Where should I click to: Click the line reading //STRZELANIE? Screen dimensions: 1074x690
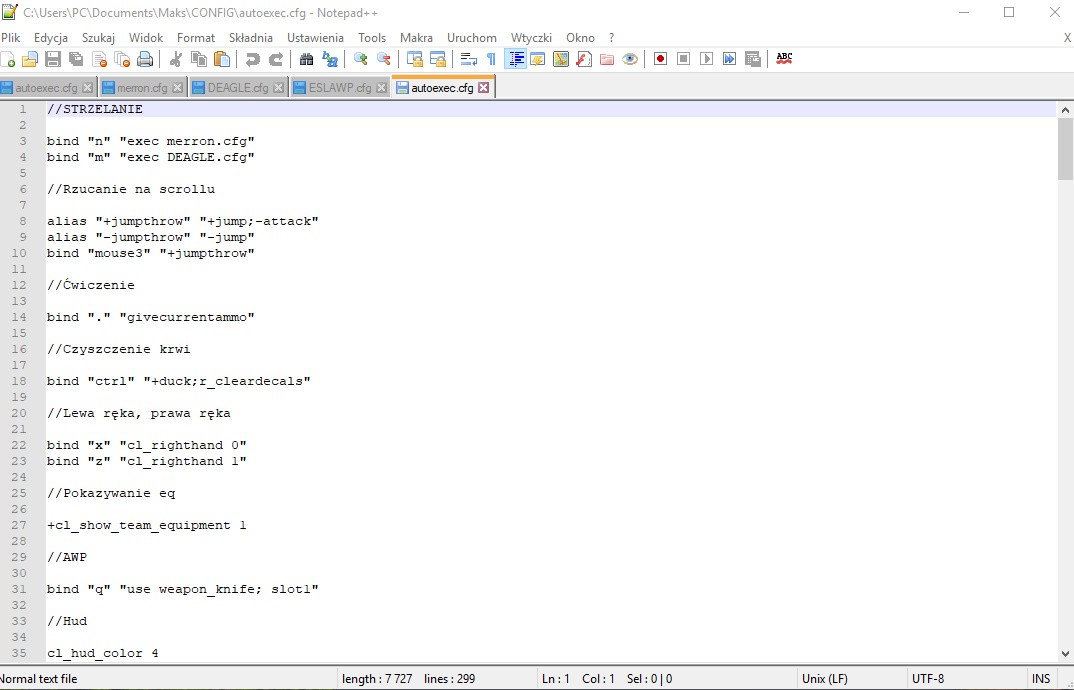click(551, 109)
